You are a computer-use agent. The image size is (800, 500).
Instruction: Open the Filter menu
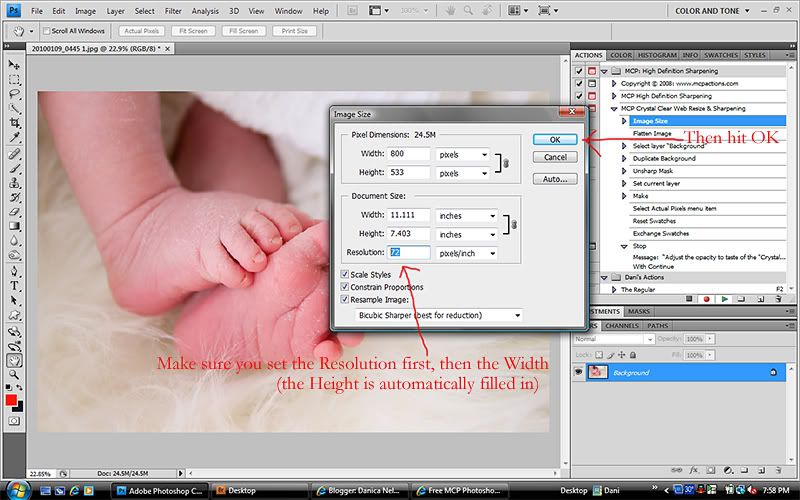[x=173, y=10]
